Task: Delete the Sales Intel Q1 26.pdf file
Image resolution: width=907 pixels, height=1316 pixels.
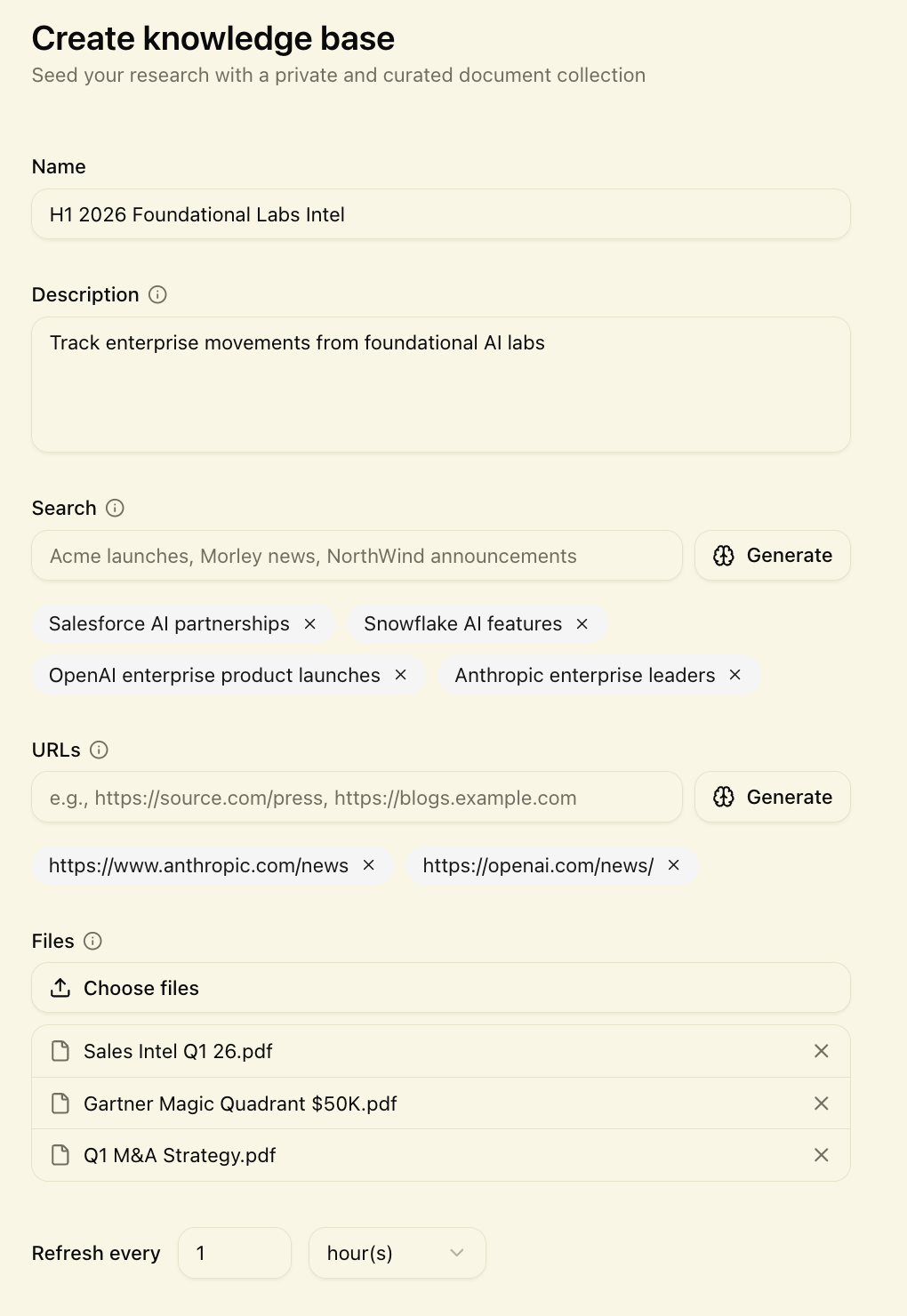Action: coord(822,1051)
